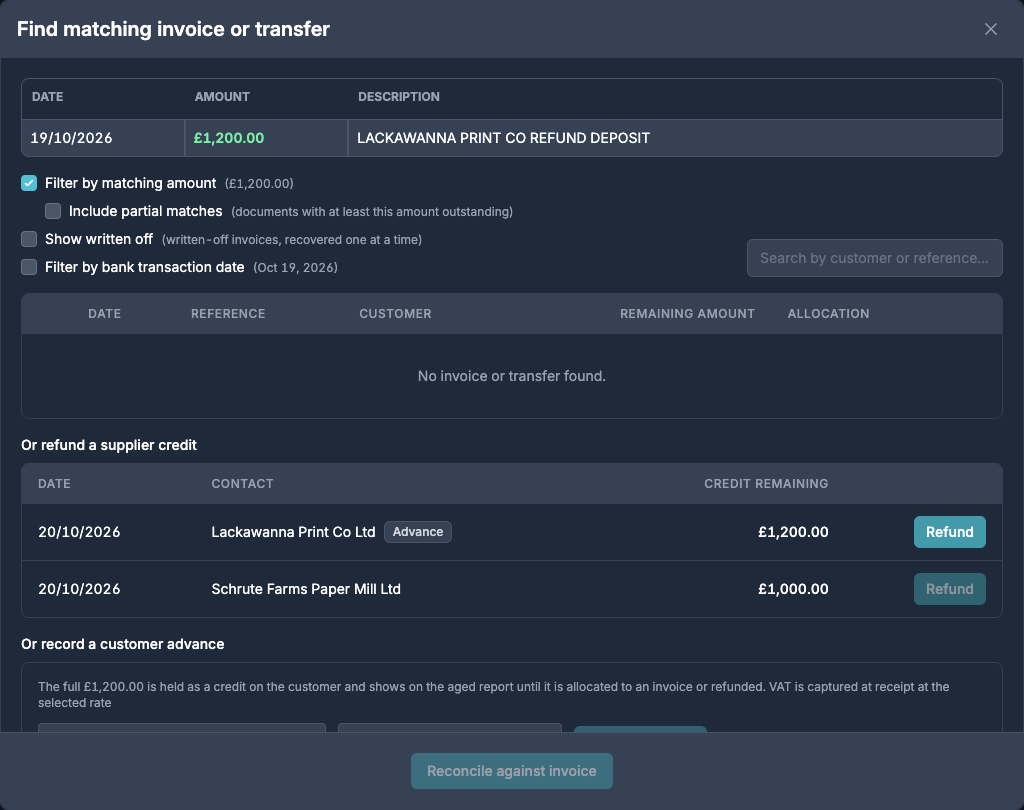
Task: Click the Contact column header
Action: tap(242, 483)
